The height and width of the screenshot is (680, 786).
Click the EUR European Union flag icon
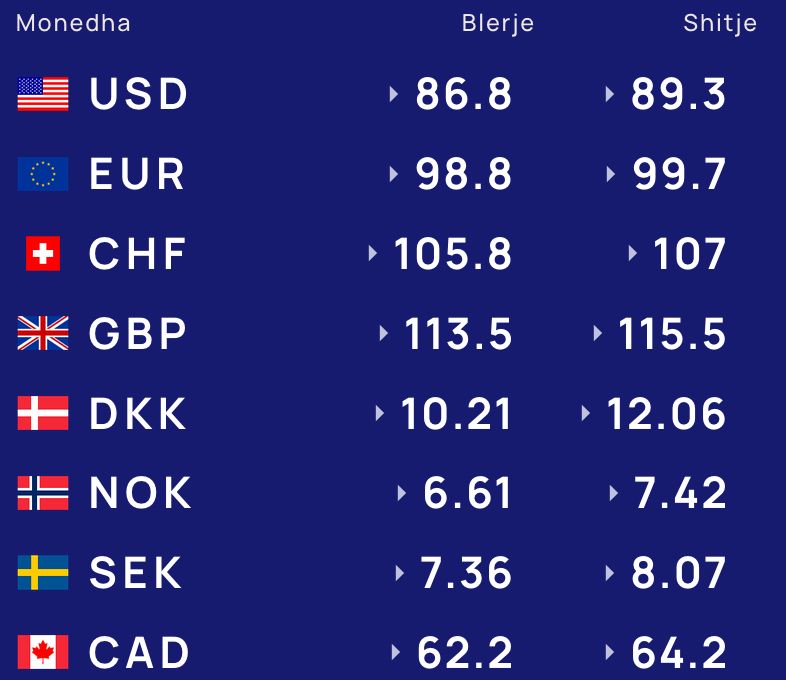click(x=43, y=174)
